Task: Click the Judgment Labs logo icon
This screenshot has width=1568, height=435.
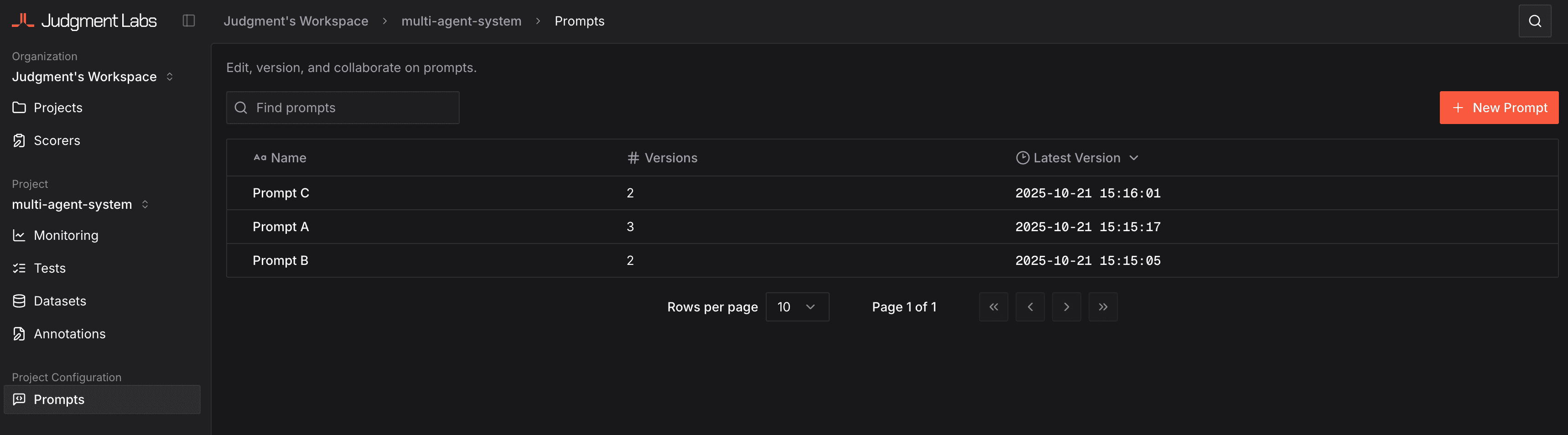Action: click(22, 21)
